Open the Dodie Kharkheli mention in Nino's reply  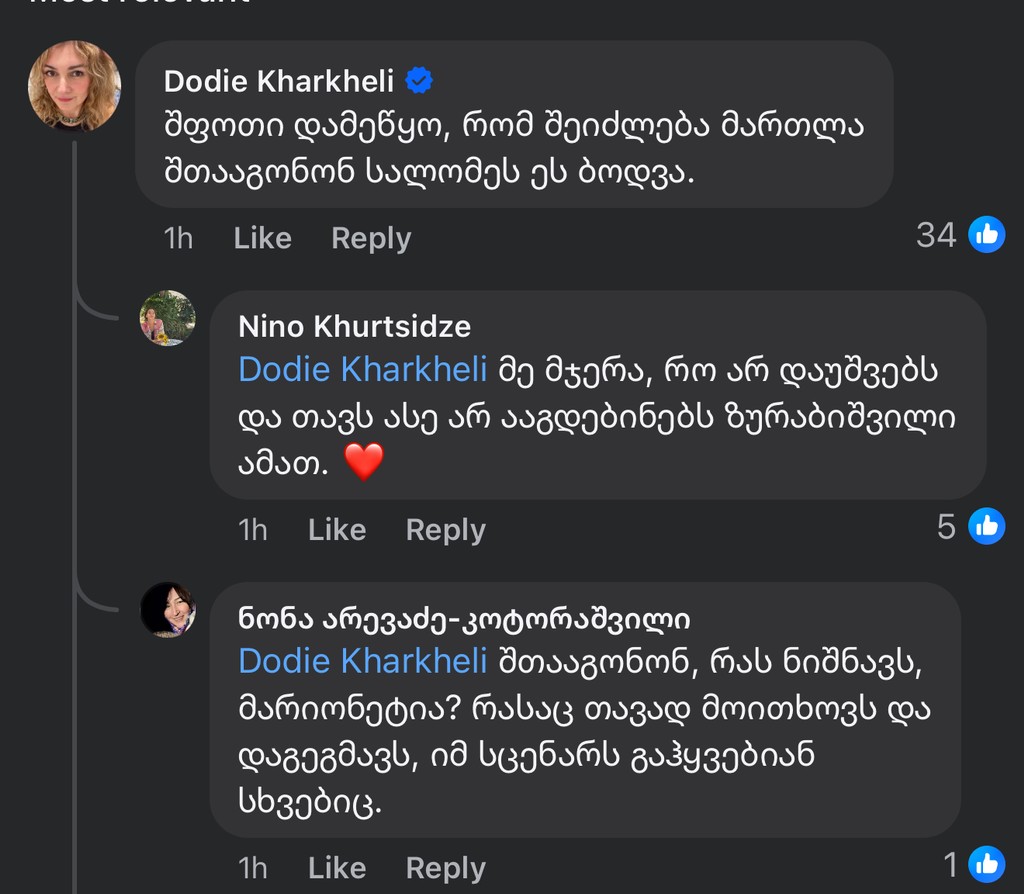tap(363, 370)
